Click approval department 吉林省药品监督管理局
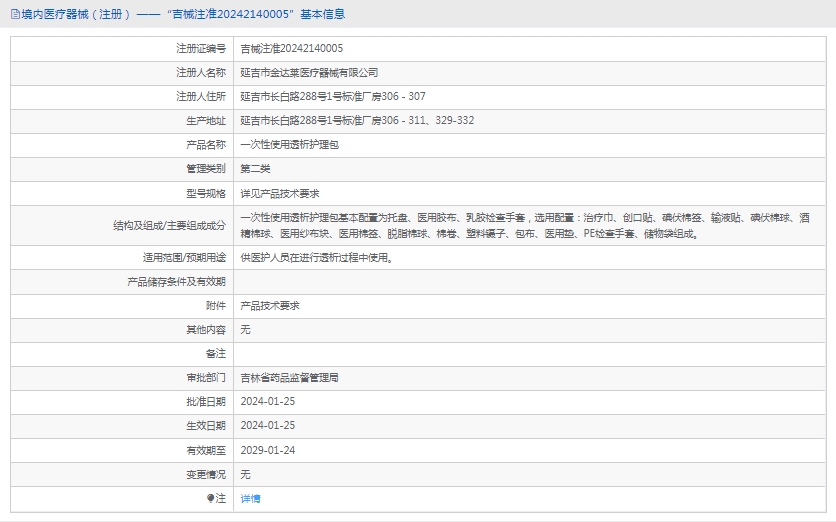Image resolution: width=836 pixels, height=522 pixels. (x=290, y=378)
